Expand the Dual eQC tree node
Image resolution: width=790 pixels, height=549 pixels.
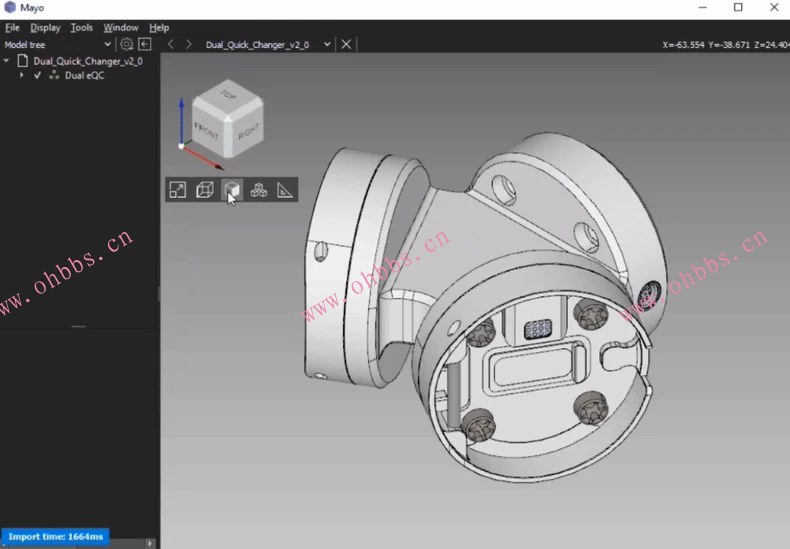[x=22, y=75]
